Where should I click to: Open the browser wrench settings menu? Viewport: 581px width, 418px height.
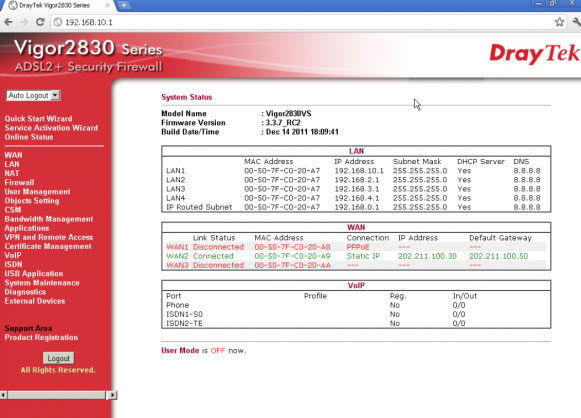click(x=577, y=22)
